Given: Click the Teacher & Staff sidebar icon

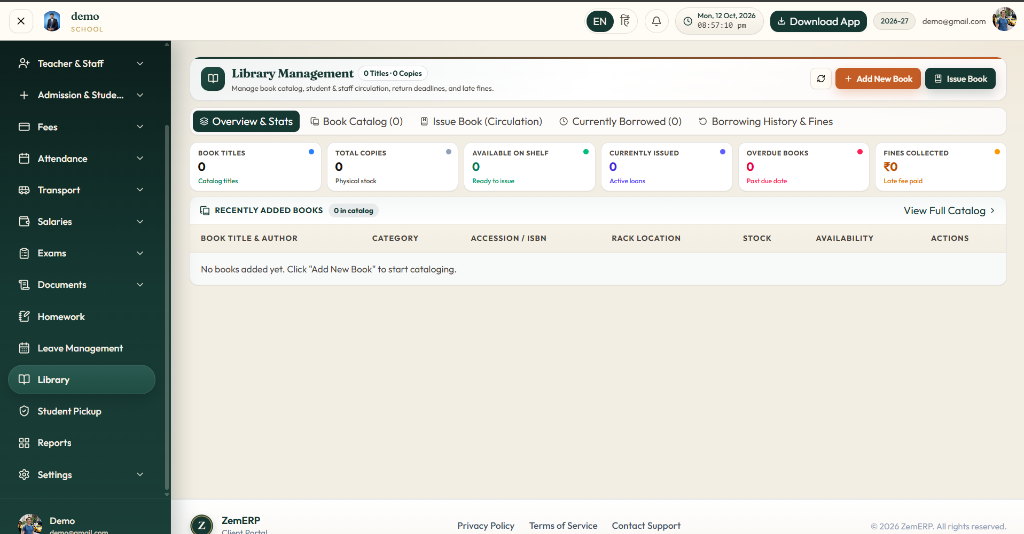Looking at the screenshot, I should click(24, 63).
